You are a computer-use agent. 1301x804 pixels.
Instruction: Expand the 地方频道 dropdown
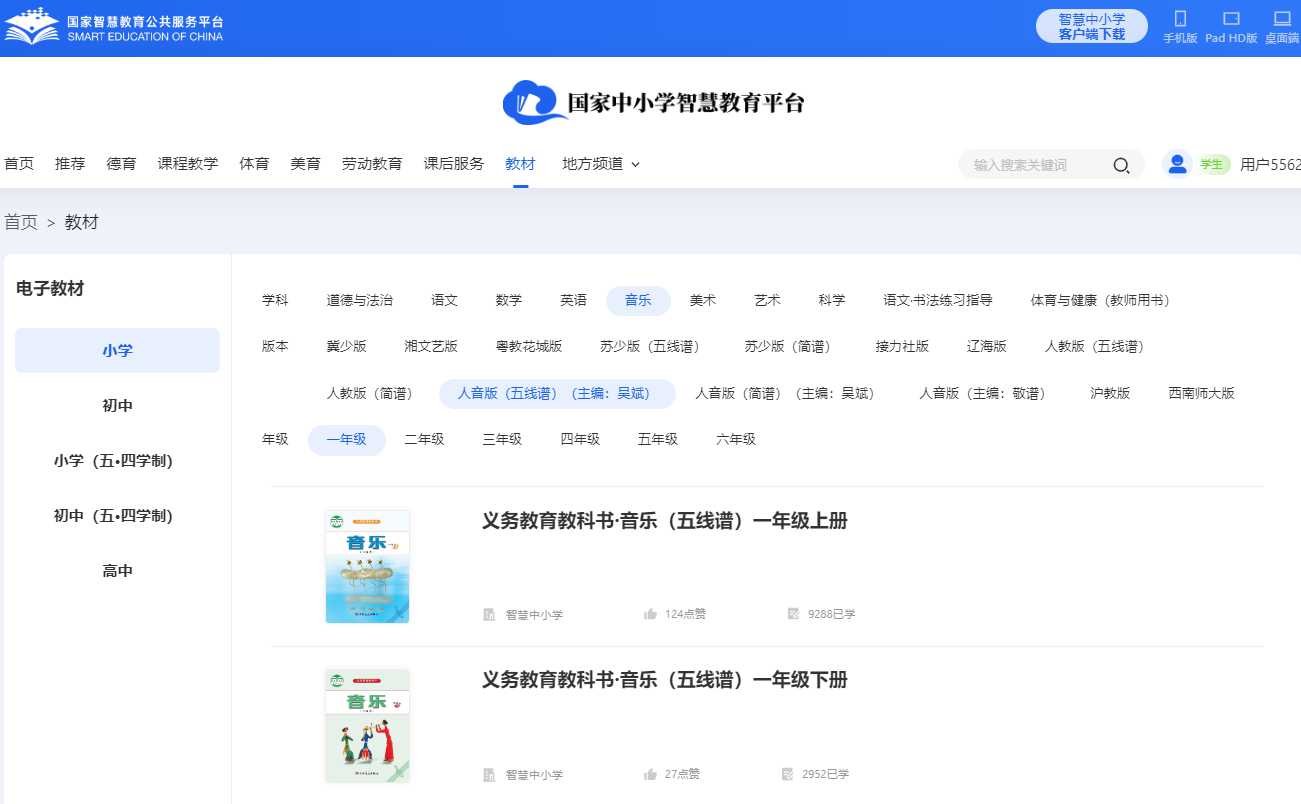(601, 164)
